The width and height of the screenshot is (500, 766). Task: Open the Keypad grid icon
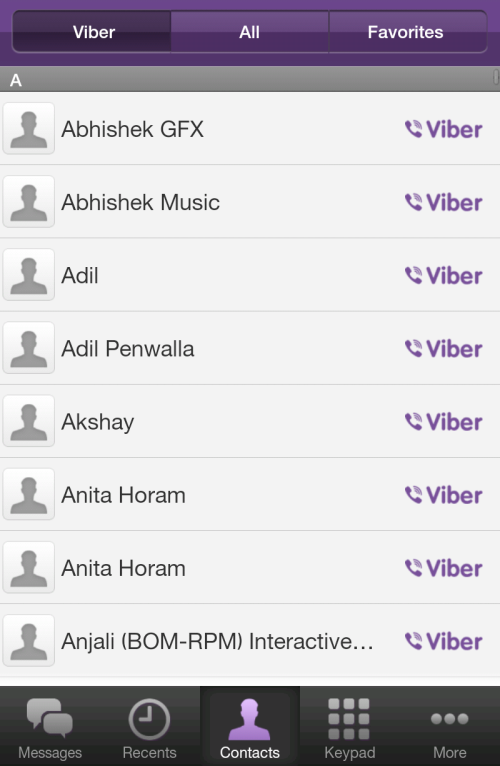(x=349, y=719)
